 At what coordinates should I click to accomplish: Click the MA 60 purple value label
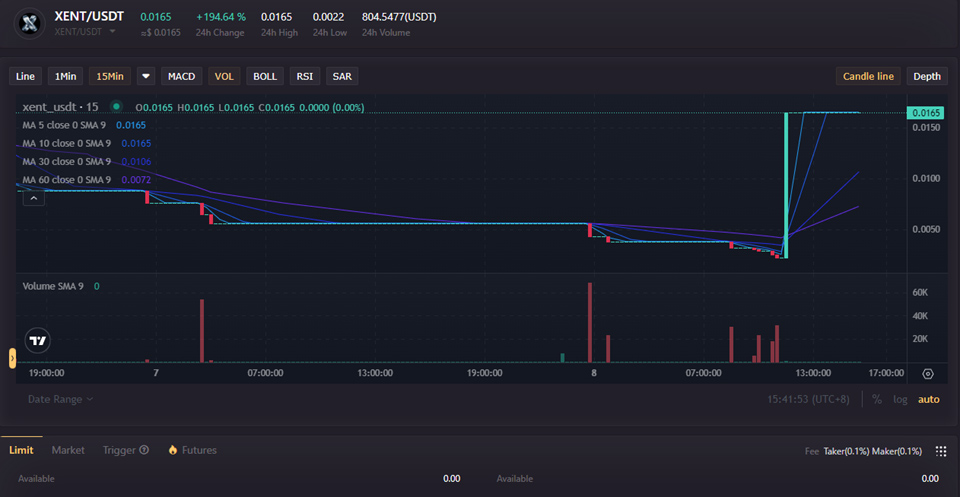(136, 179)
